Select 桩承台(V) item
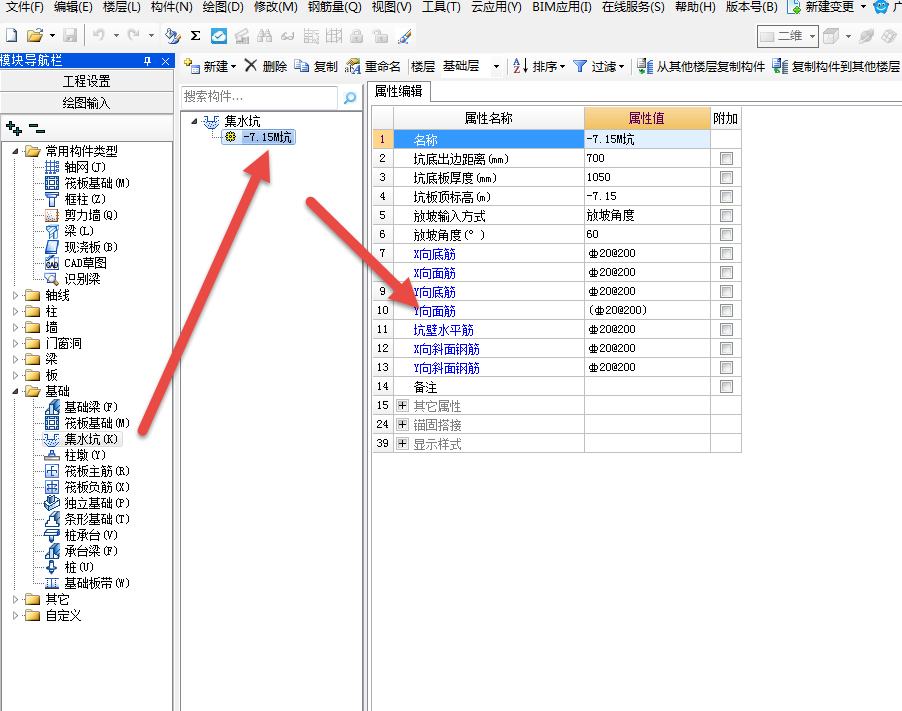 90,535
